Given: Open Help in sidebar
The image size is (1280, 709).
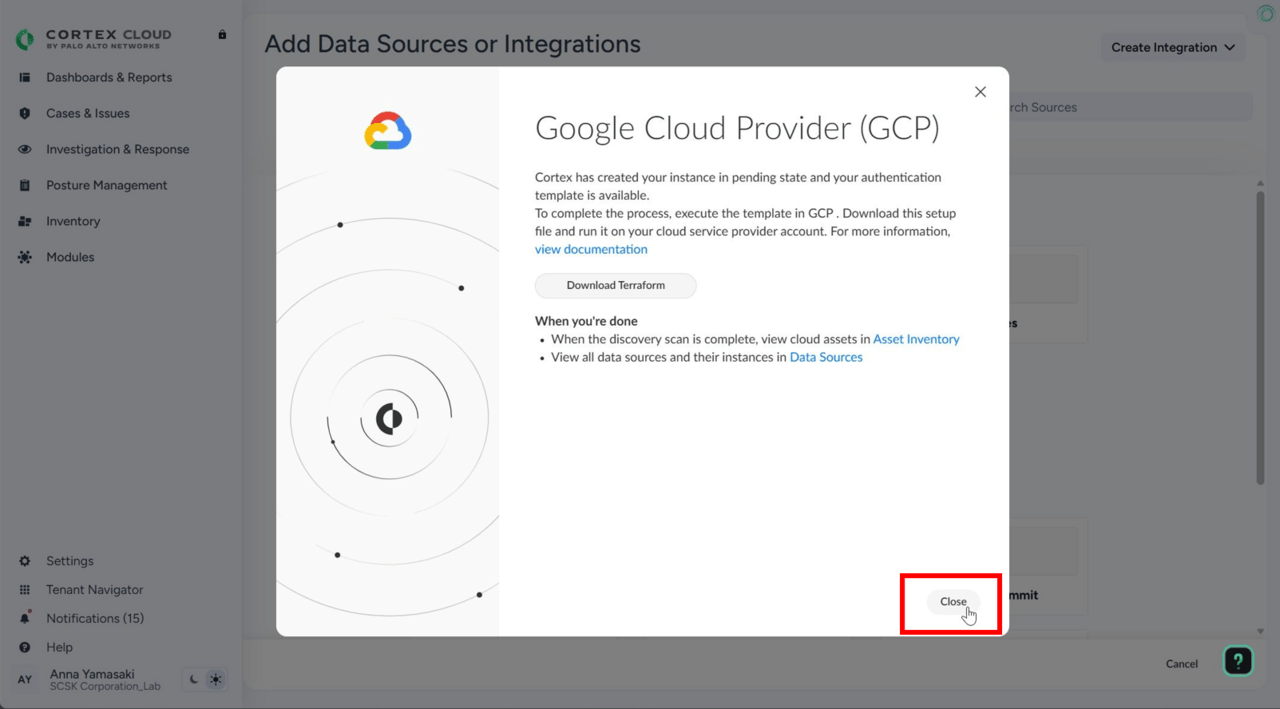Looking at the screenshot, I should pos(59,647).
